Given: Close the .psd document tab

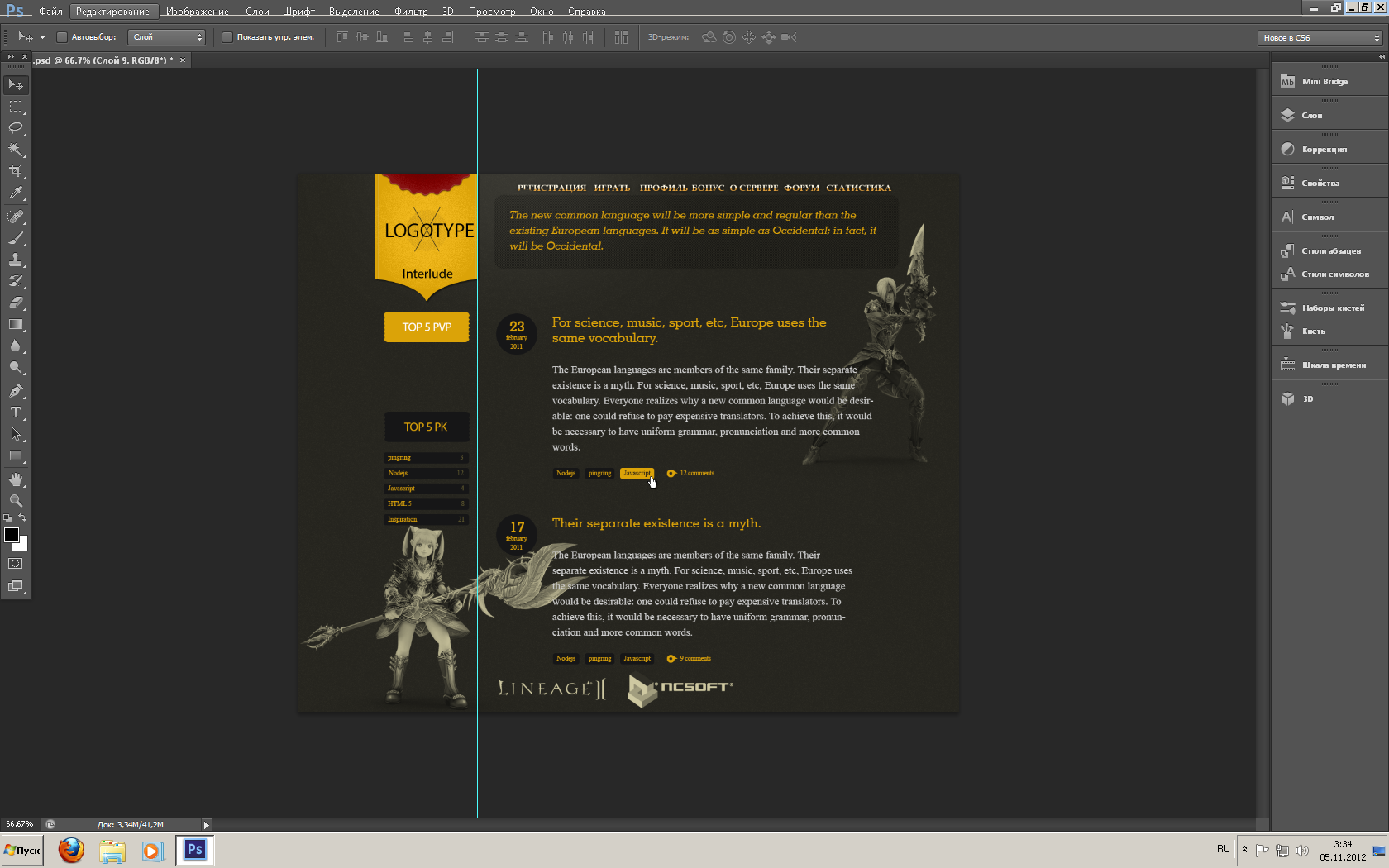Looking at the screenshot, I should 183,60.
